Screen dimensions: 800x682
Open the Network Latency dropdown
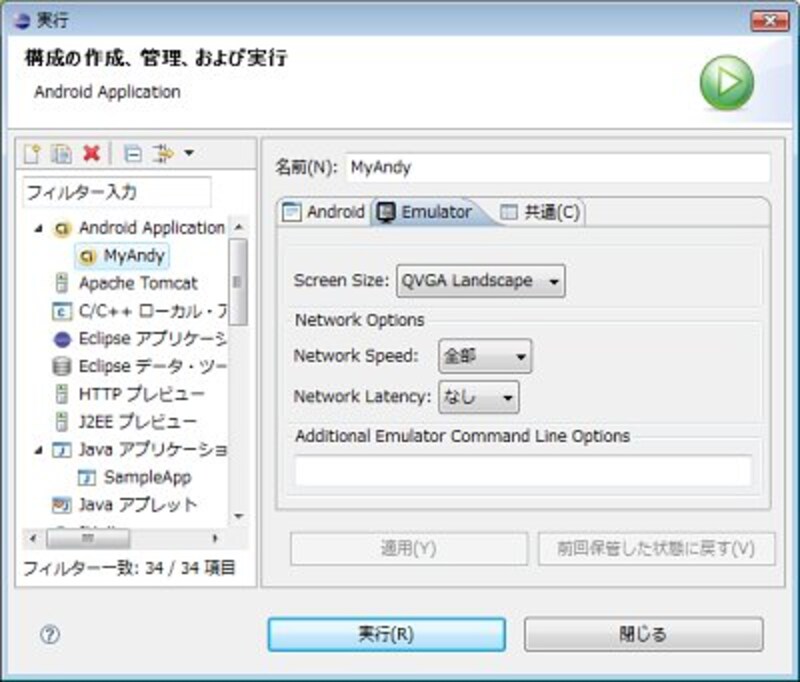[479, 397]
